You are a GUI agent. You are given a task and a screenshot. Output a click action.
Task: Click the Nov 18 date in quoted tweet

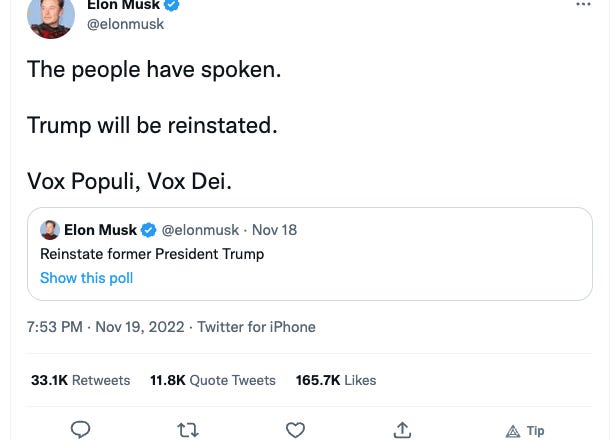tap(274, 230)
